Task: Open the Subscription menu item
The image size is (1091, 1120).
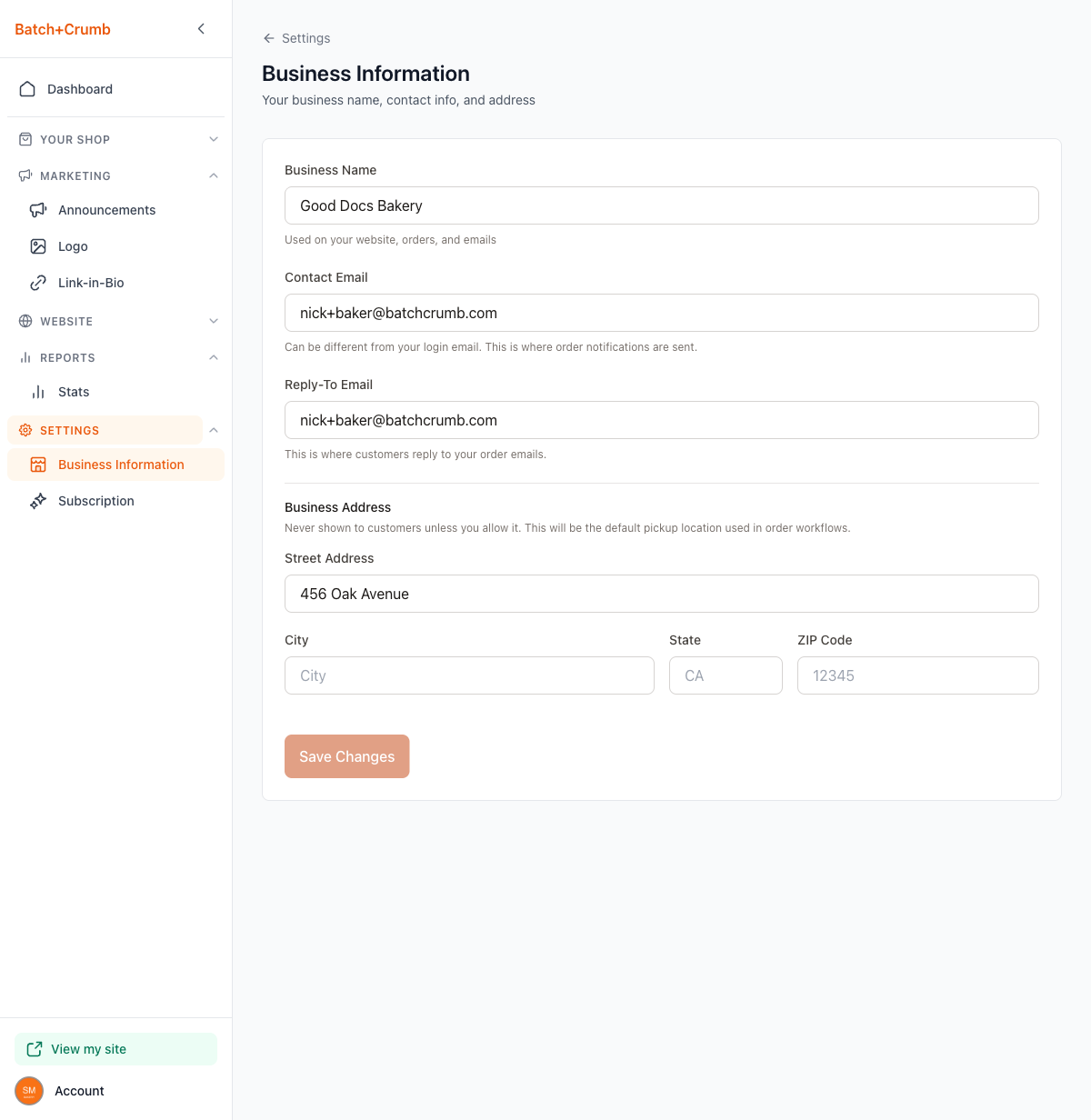Action: point(96,501)
